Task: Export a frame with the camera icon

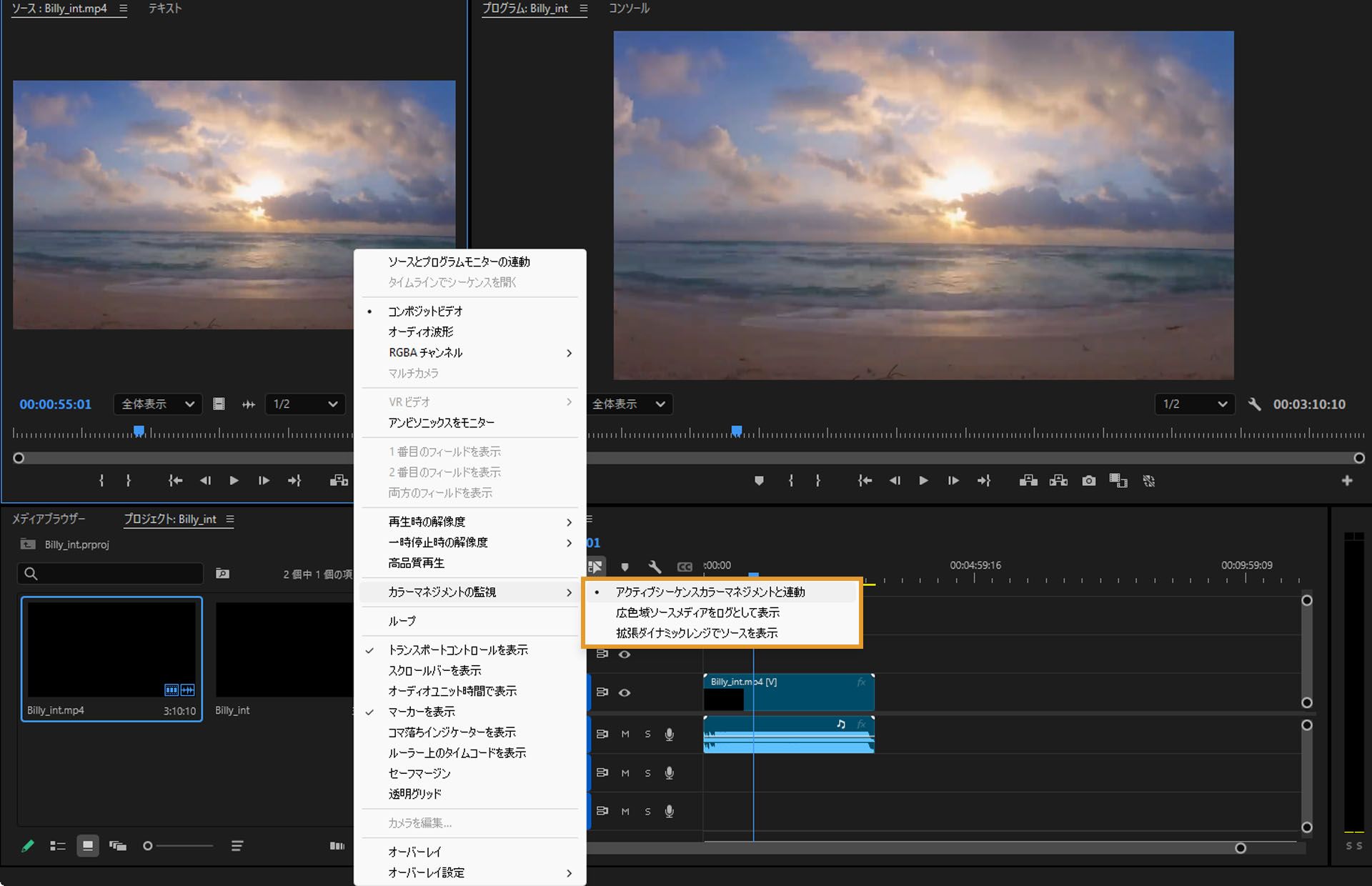Action: [x=1089, y=480]
